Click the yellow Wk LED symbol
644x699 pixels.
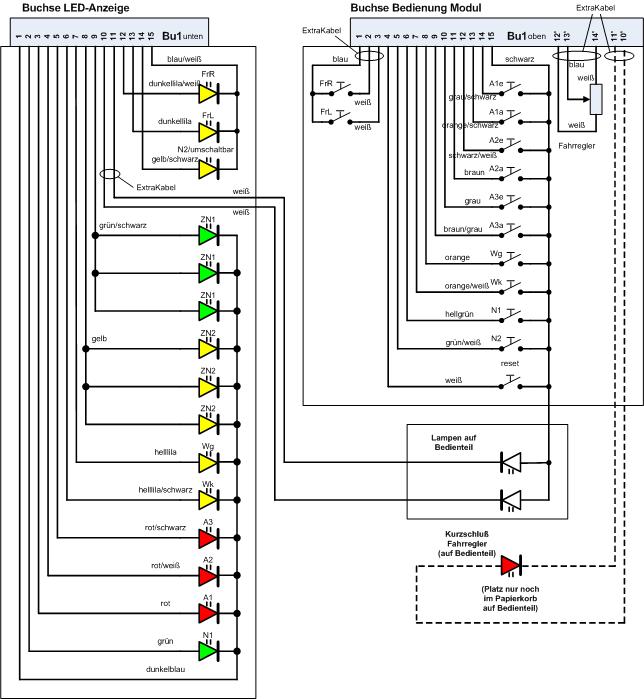pyautogui.click(x=208, y=499)
